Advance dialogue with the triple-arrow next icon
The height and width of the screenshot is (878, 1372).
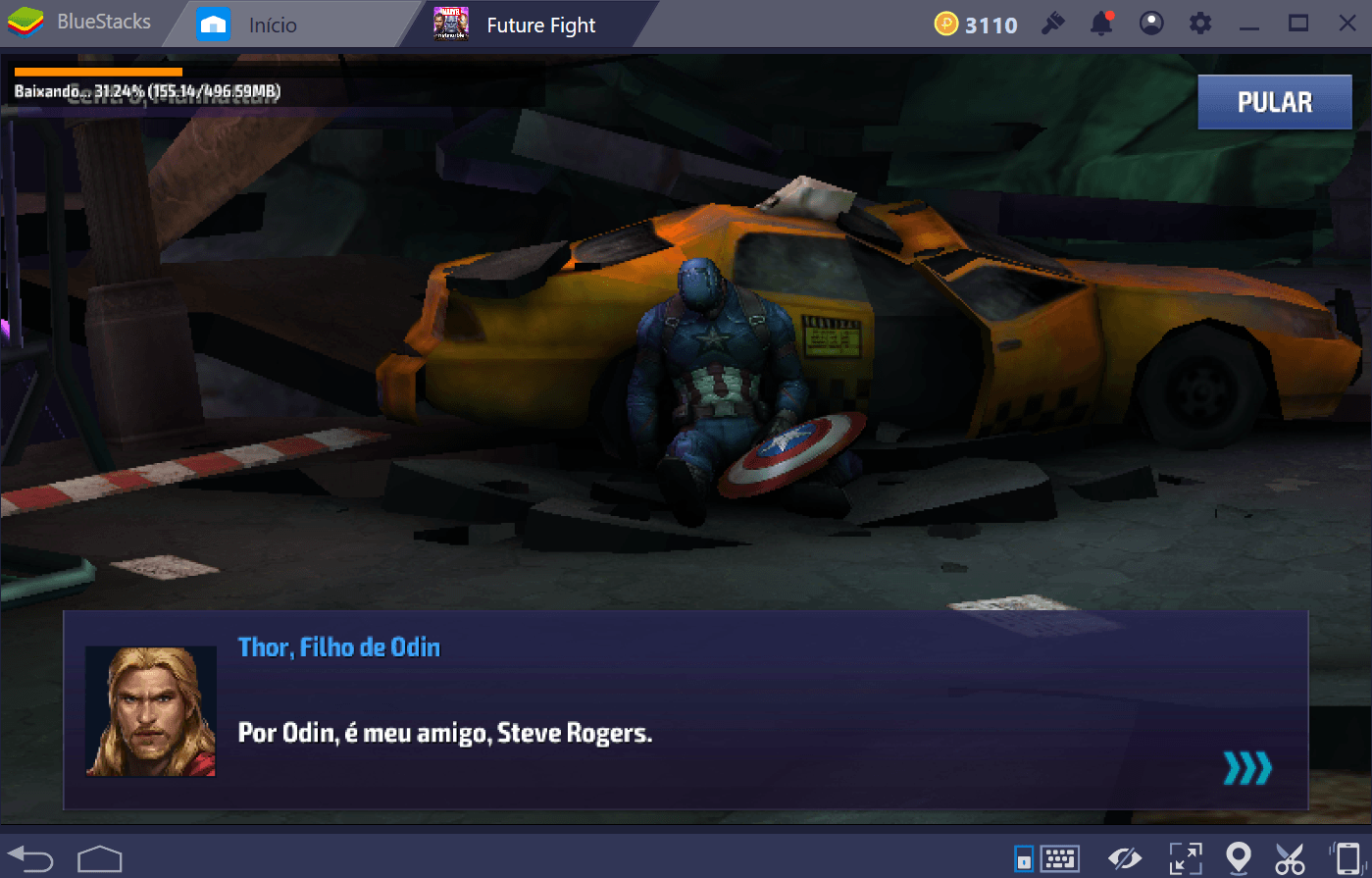[x=1247, y=768]
